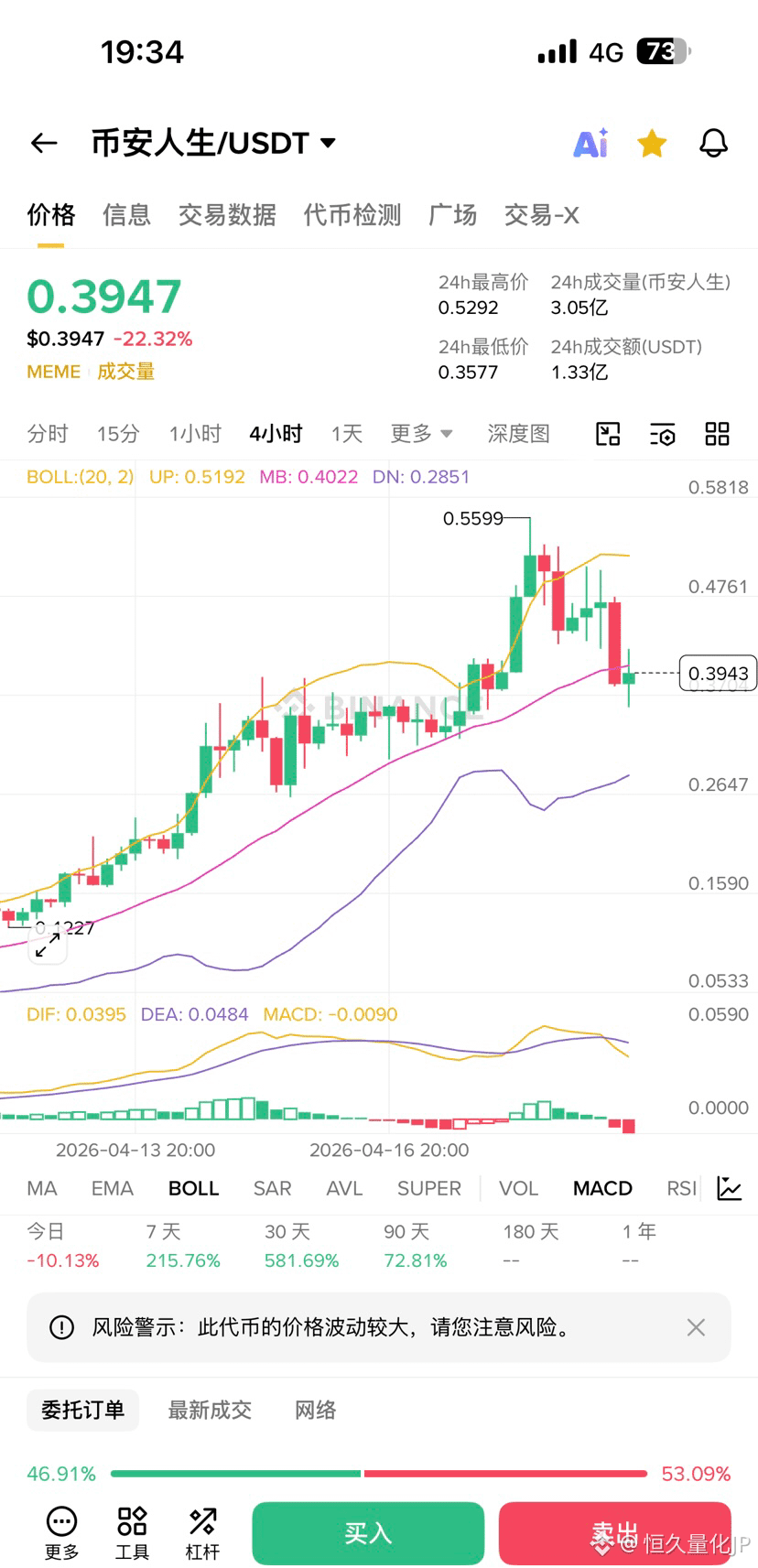Tap the large 0.3947 price
This screenshot has width=758, height=1568.
[x=104, y=297]
